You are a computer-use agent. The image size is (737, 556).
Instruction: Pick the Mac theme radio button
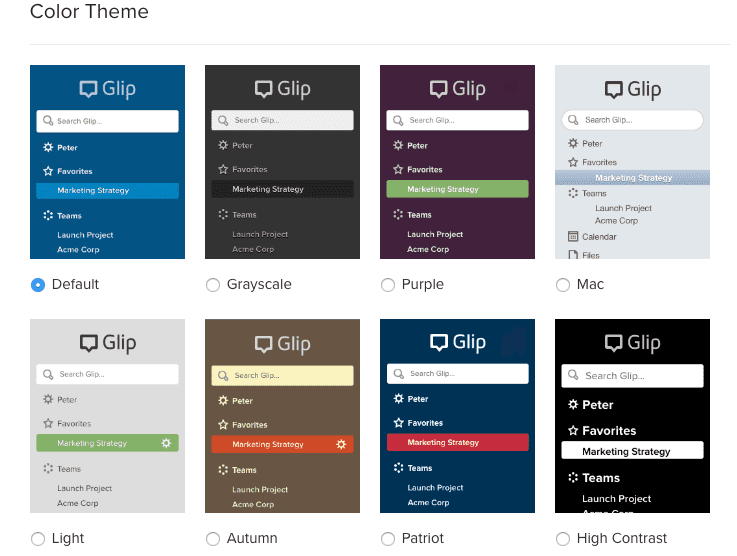tap(563, 285)
